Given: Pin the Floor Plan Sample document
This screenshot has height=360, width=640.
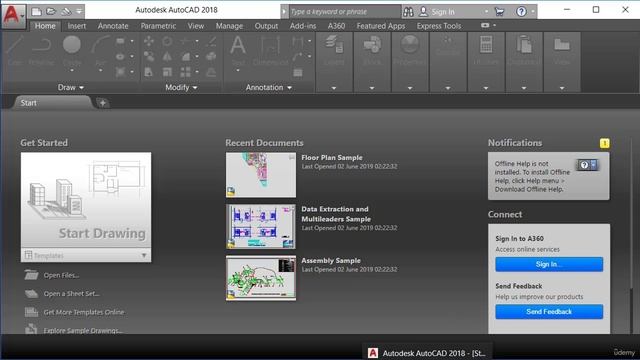Looking at the screenshot, I should click(x=291, y=157).
